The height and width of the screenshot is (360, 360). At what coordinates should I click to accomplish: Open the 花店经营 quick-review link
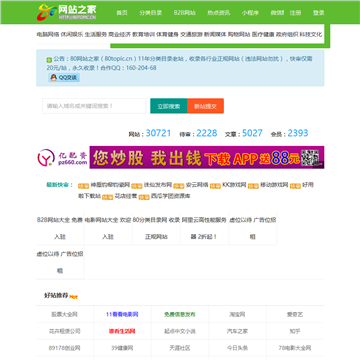(126, 196)
